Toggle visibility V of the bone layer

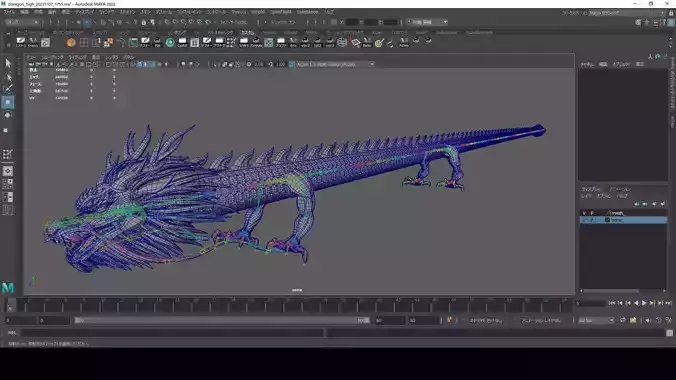point(584,220)
